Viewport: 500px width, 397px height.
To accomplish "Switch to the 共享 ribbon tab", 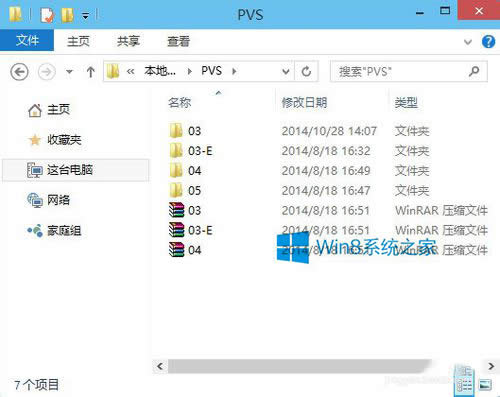I will [x=128, y=41].
